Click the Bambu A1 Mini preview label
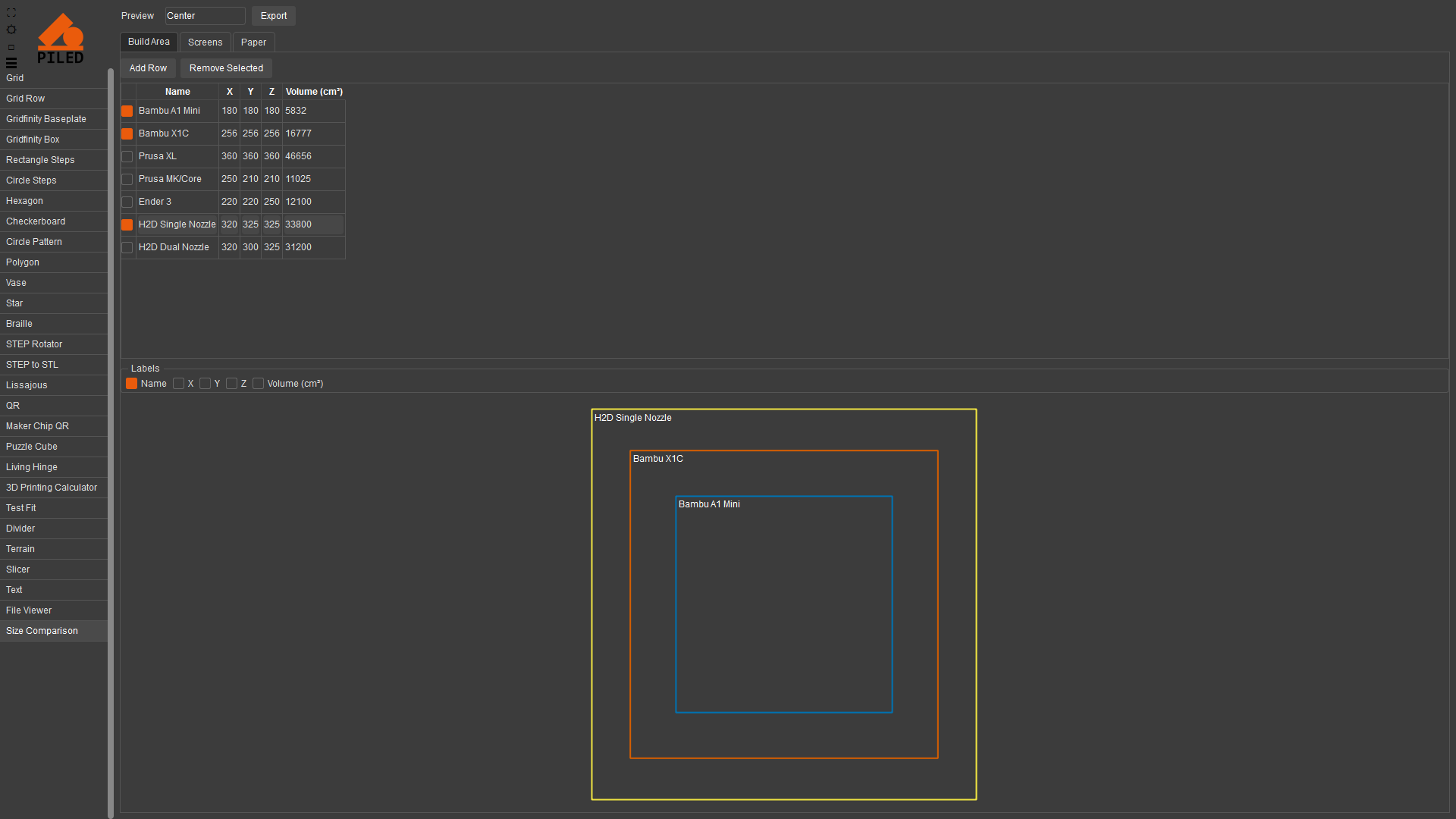Image resolution: width=1456 pixels, height=819 pixels. point(709,504)
